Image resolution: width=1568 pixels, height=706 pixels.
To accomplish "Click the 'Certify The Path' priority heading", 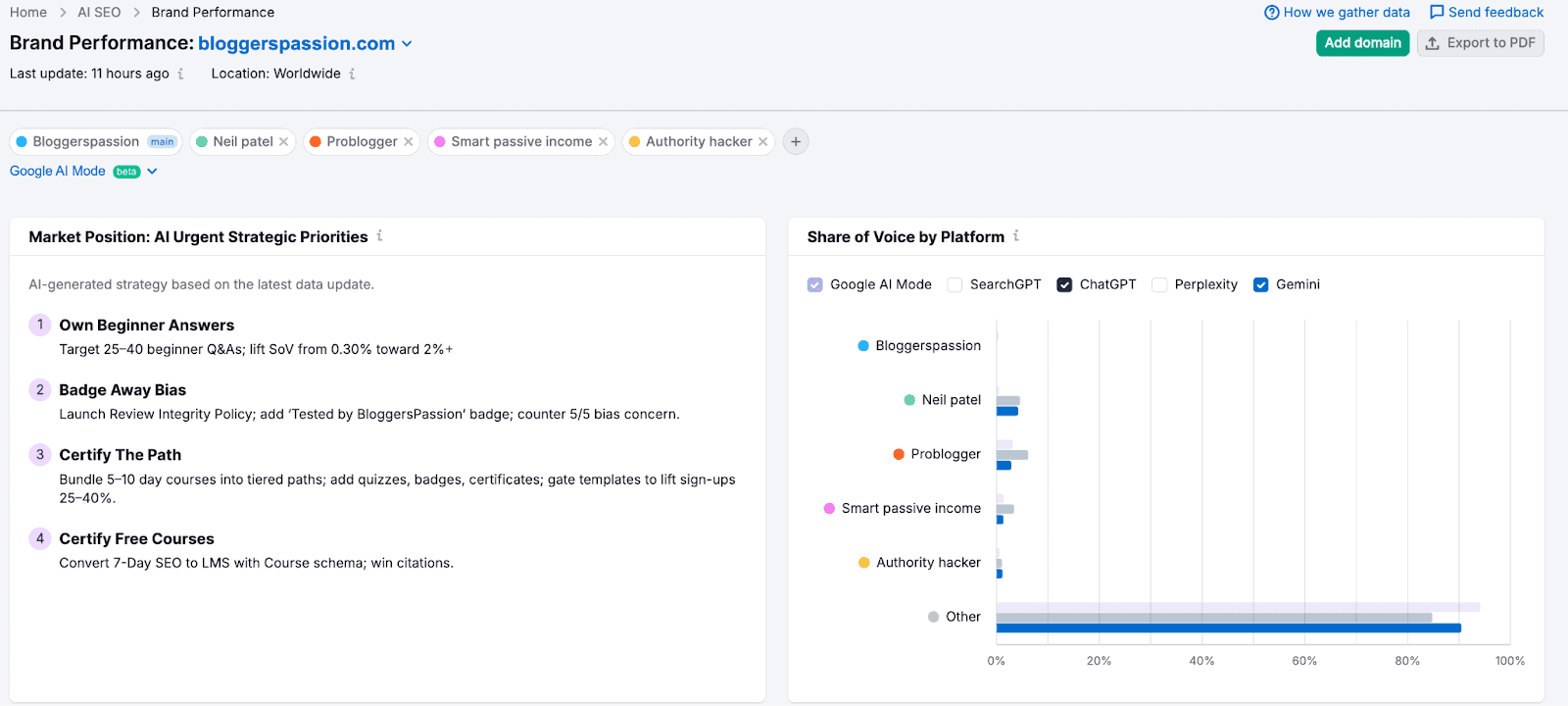I will click(x=121, y=455).
